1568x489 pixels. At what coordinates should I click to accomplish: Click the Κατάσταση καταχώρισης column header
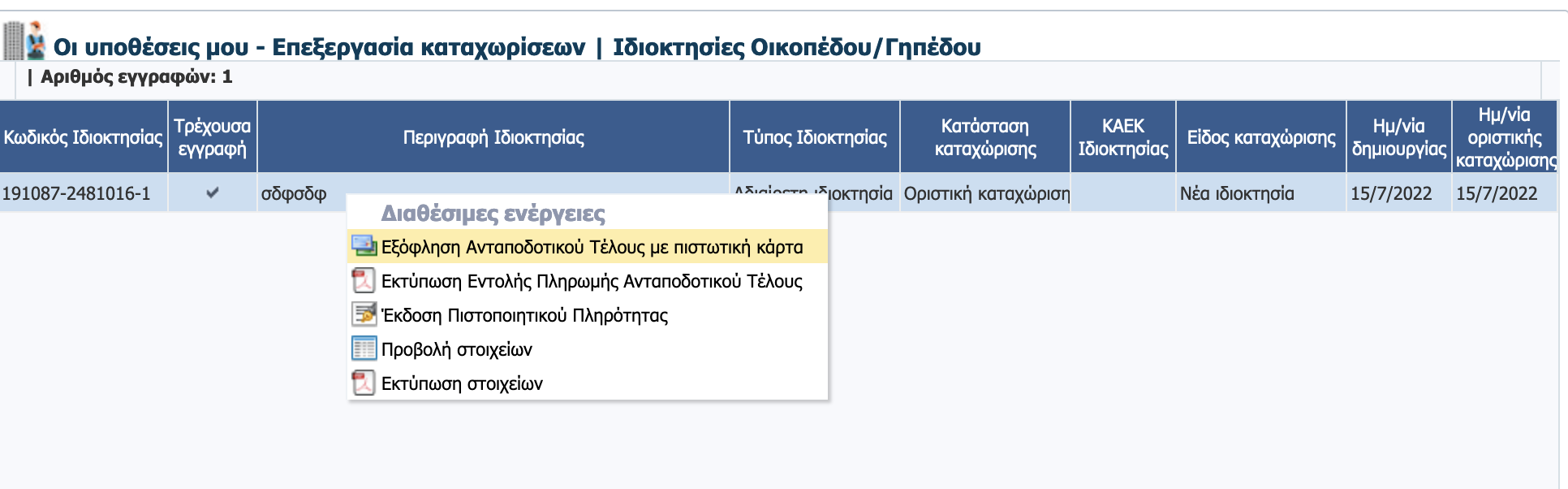point(985,137)
